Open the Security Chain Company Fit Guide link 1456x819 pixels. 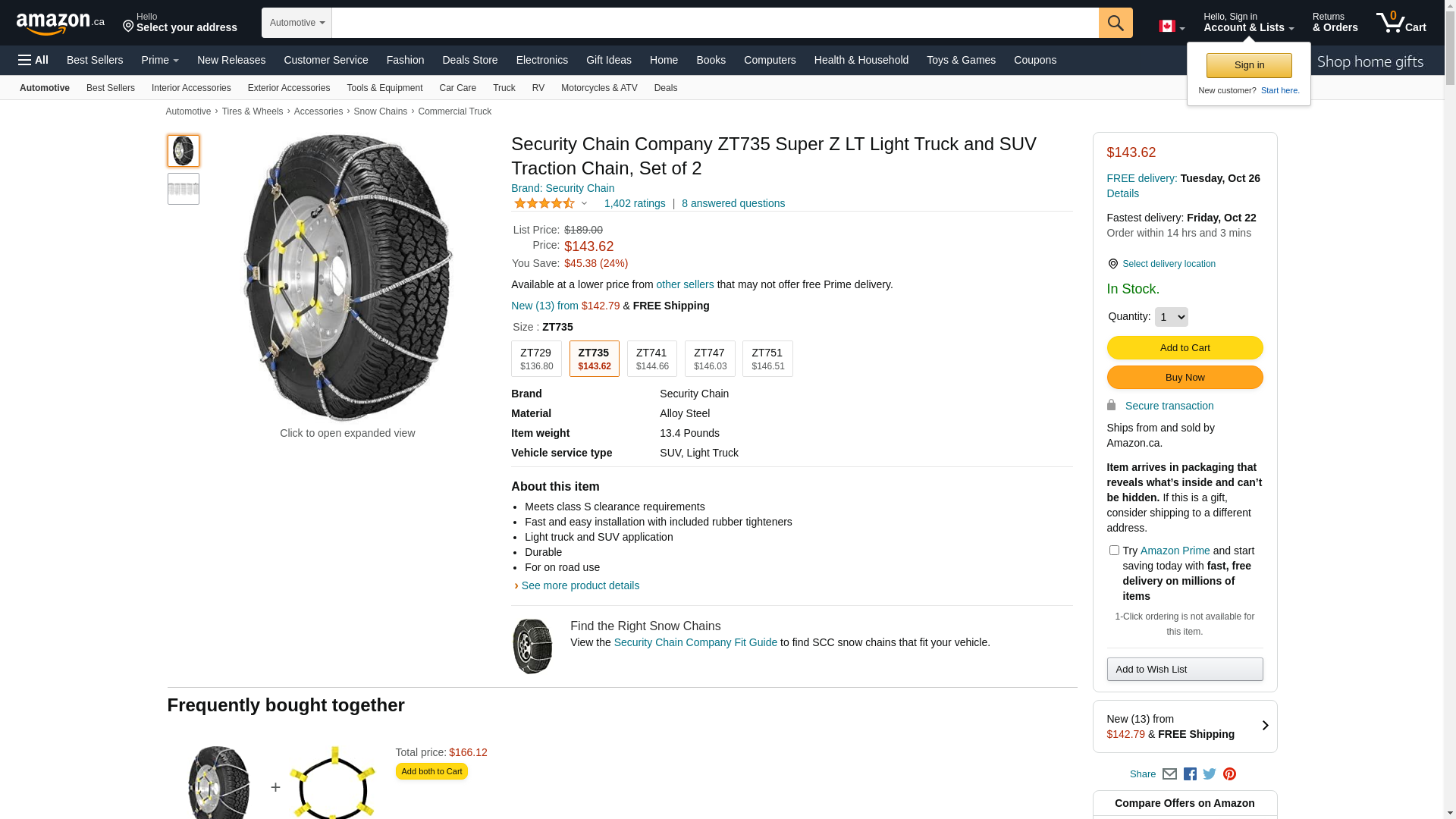pos(695,642)
